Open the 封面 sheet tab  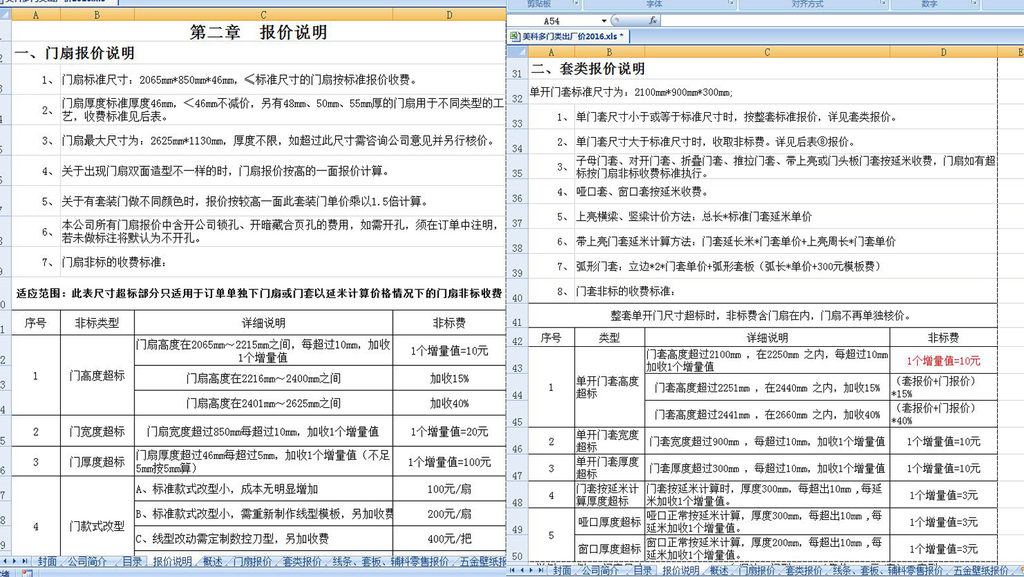pos(48,564)
